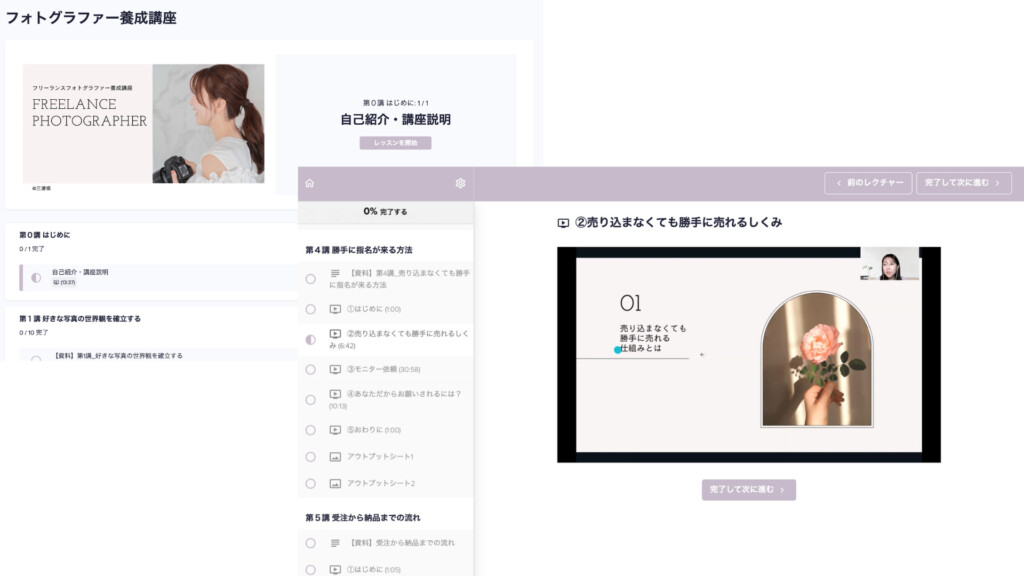
Task: Click the image icon beside アウトプットシート1
Action: click(x=335, y=457)
